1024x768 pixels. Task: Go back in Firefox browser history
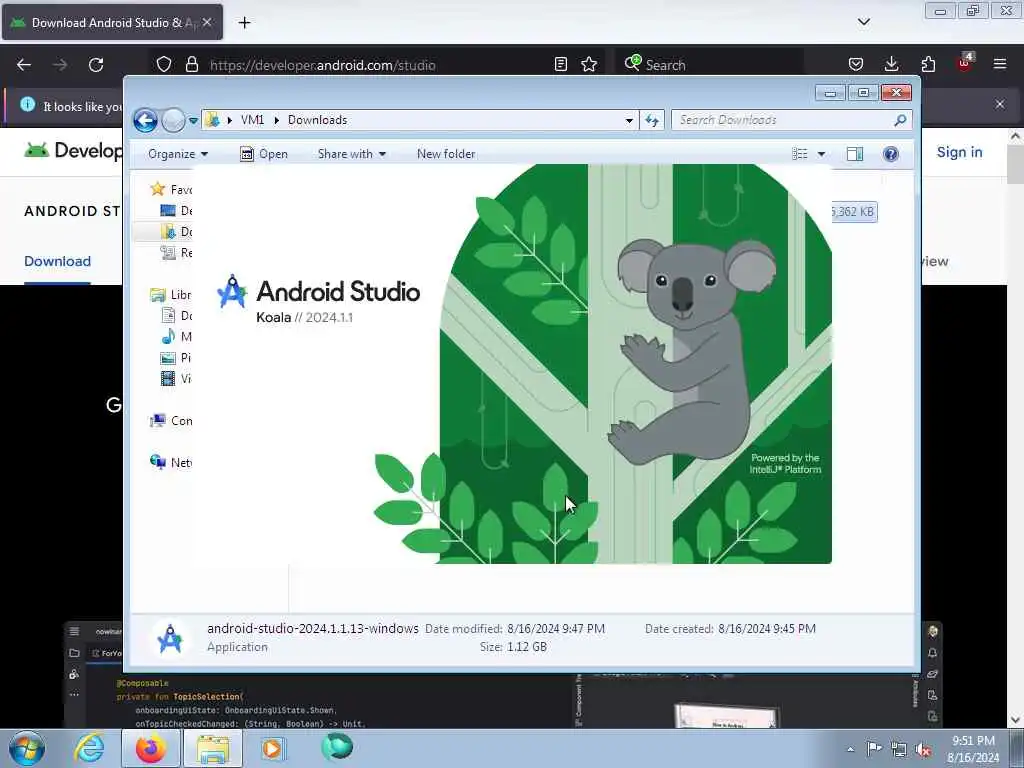(x=24, y=65)
